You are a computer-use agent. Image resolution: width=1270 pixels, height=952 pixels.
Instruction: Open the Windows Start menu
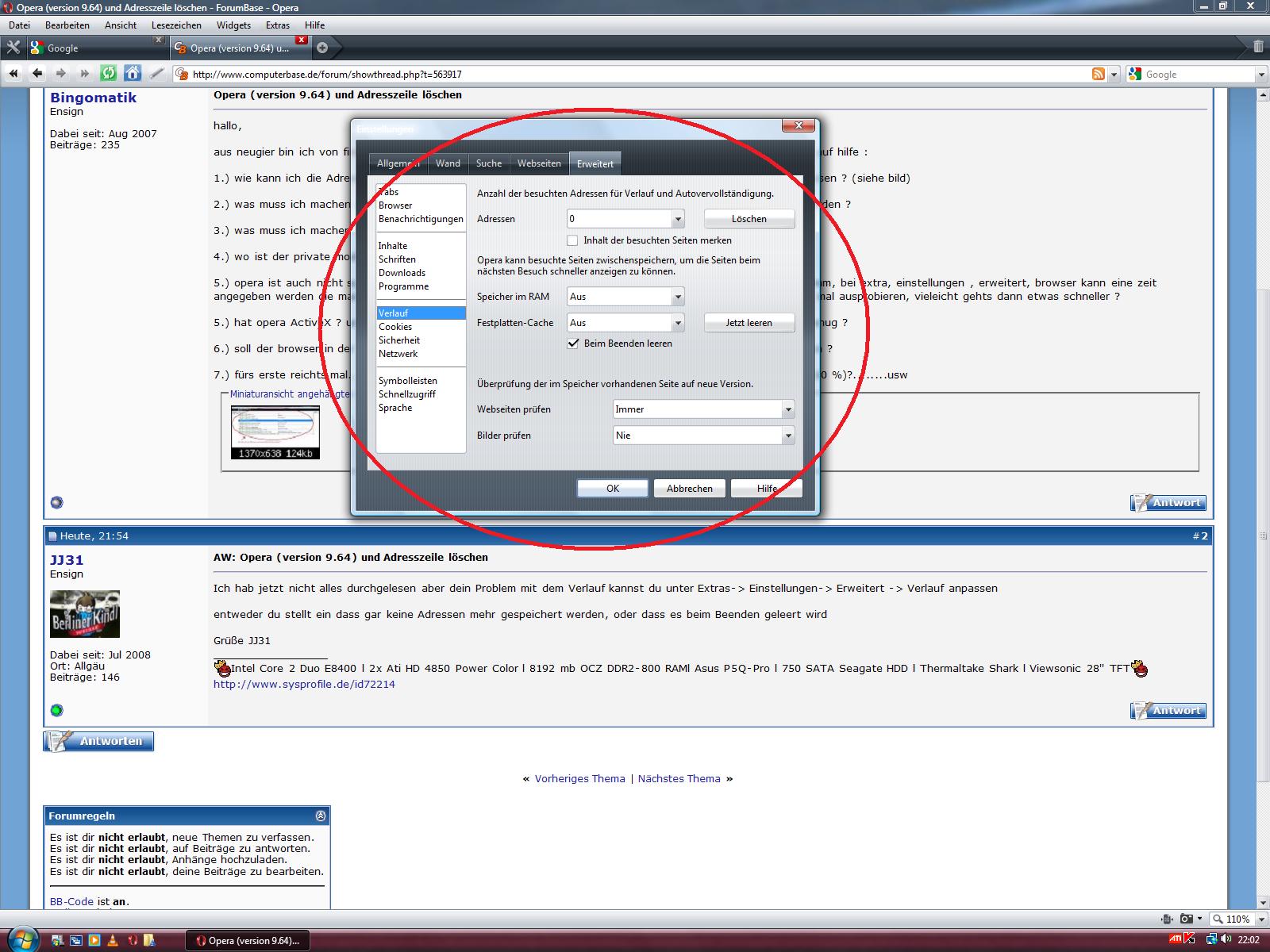pyautogui.click(x=22, y=939)
